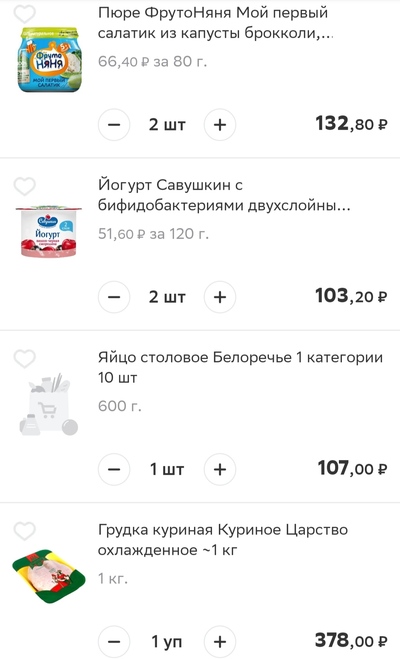Add one more Савушкин yogurt with plus
The image size is (400, 659).
220,297
